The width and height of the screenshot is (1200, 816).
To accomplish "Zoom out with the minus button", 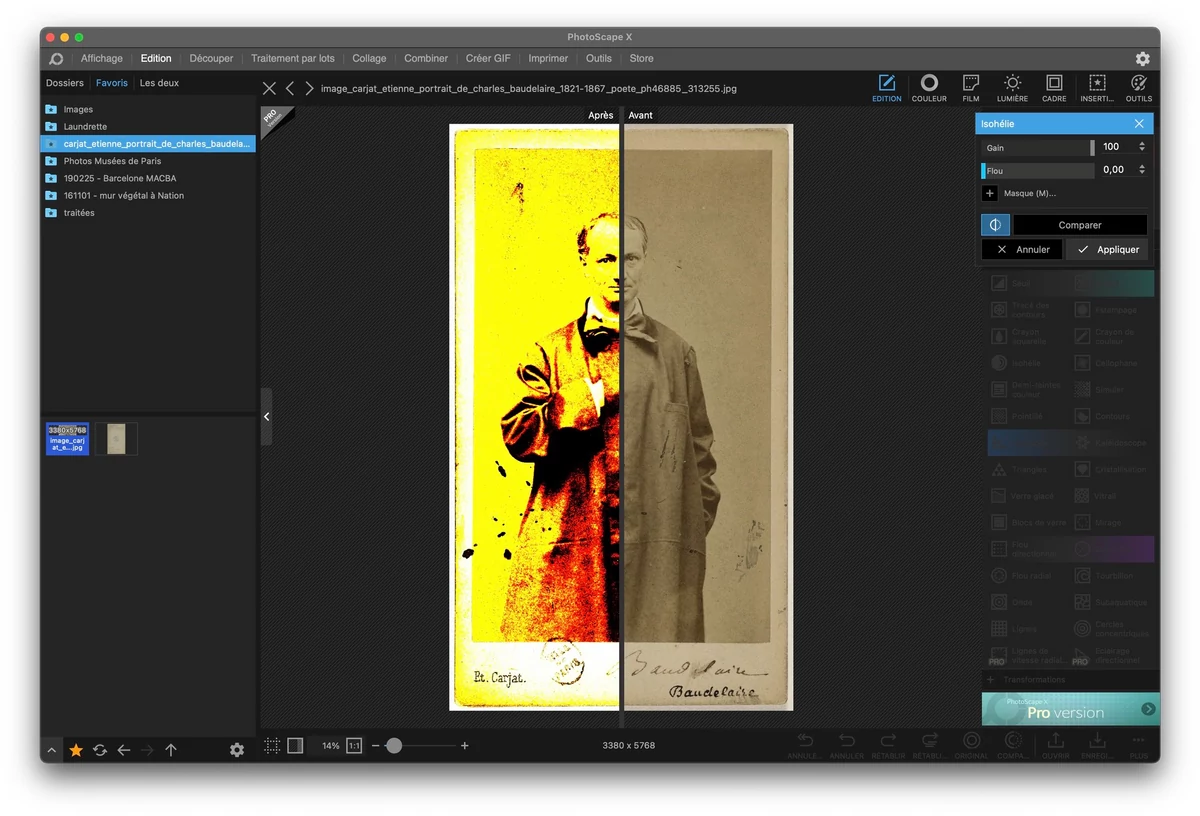I will click(376, 746).
